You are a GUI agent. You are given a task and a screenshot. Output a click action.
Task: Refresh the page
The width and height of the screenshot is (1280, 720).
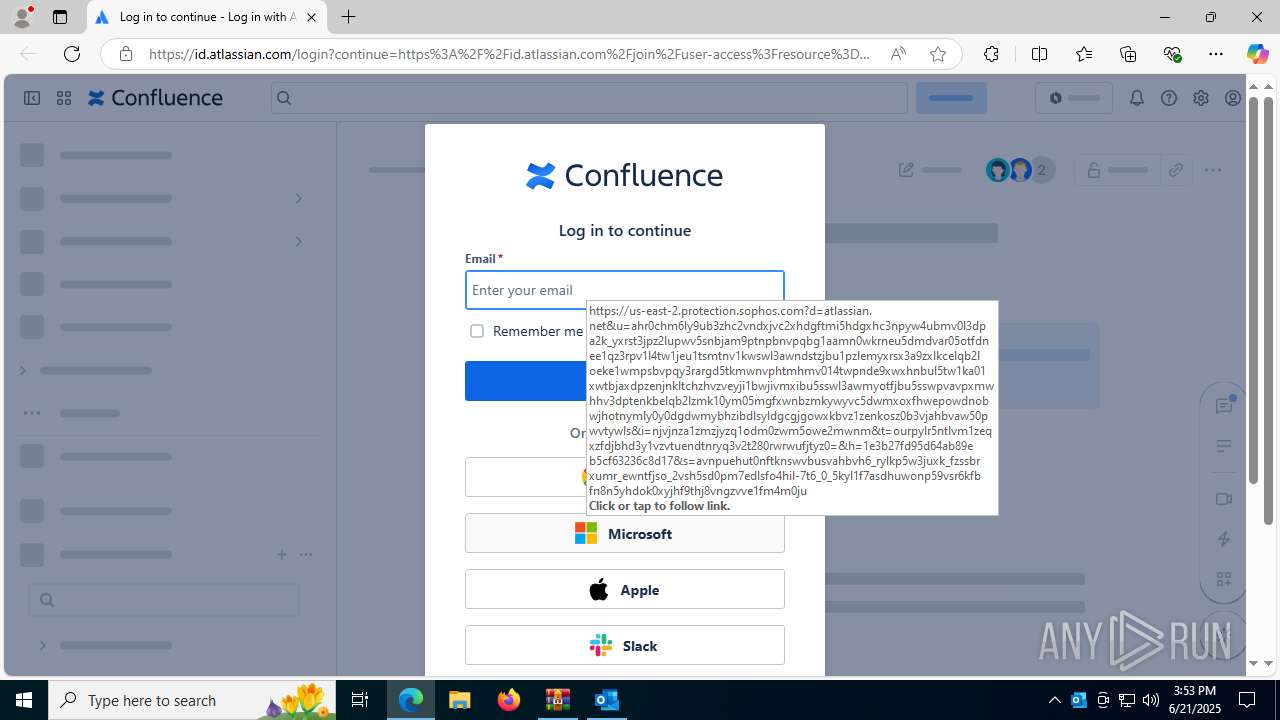coord(72,54)
